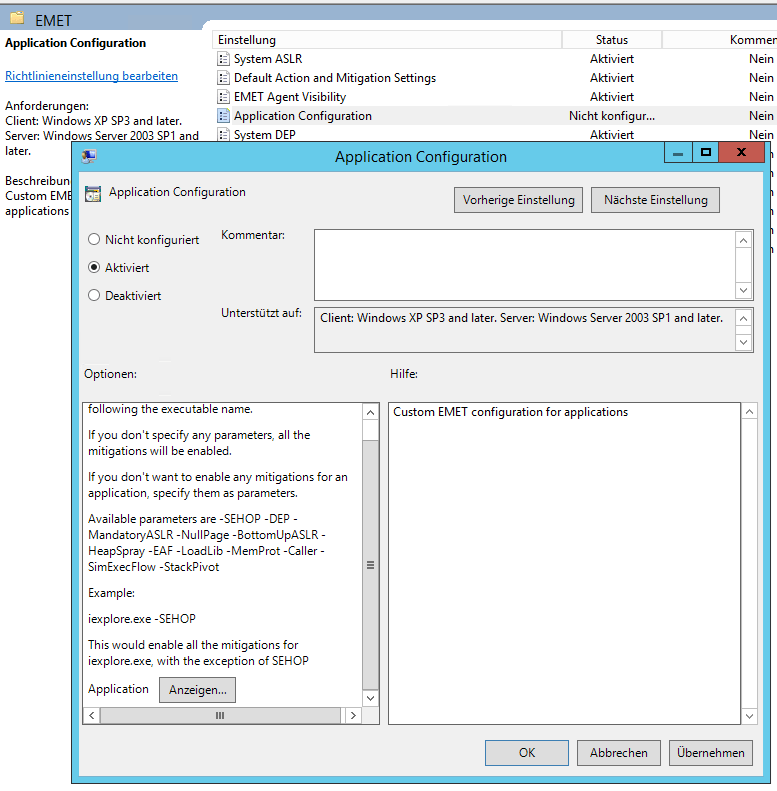Open the Richtlinieneinstellung bearbeiten link
This screenshot has height=791, width=777.
[x=91, y=76]
